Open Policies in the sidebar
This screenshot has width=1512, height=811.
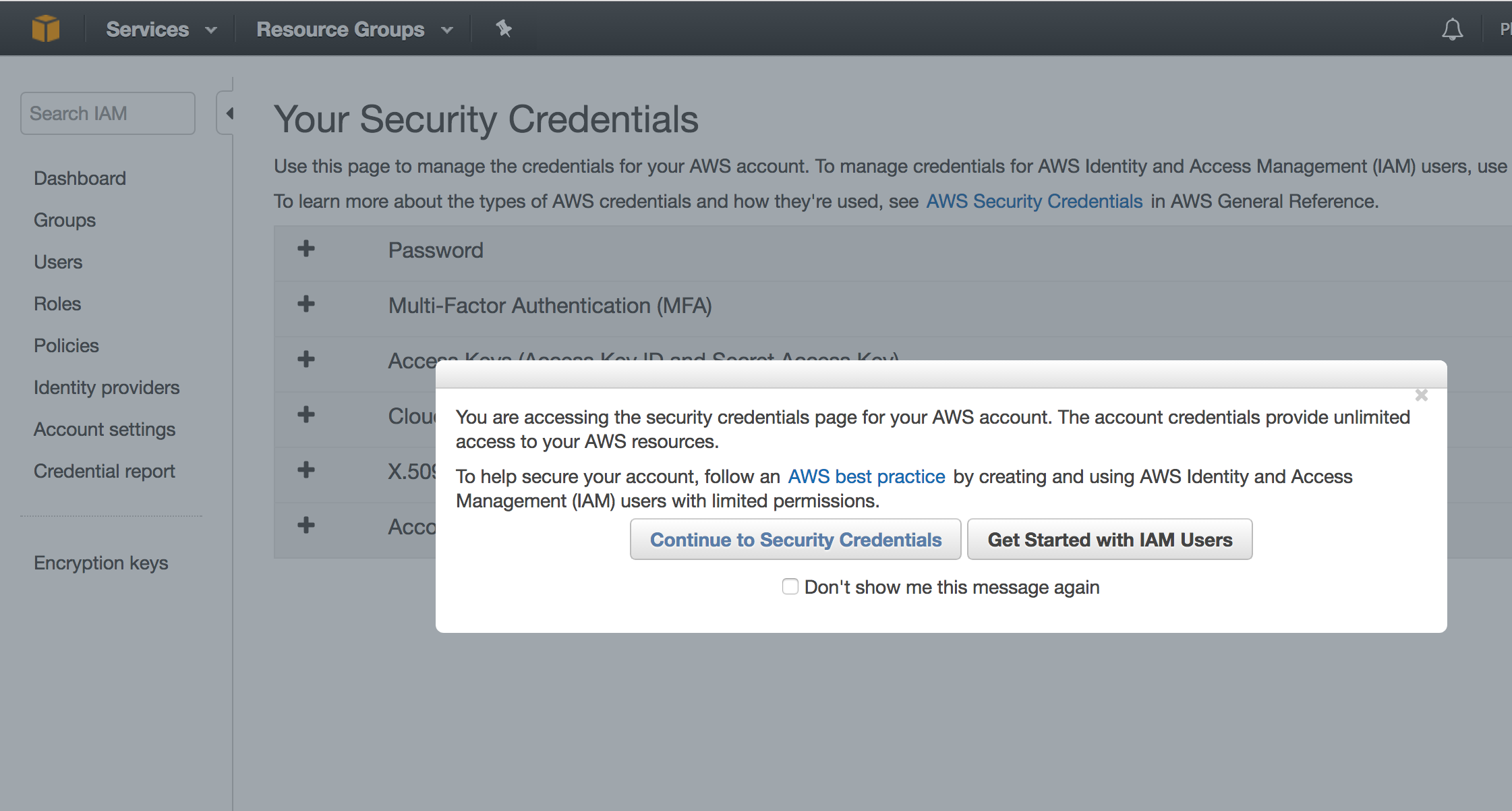[x=66, y=345]
